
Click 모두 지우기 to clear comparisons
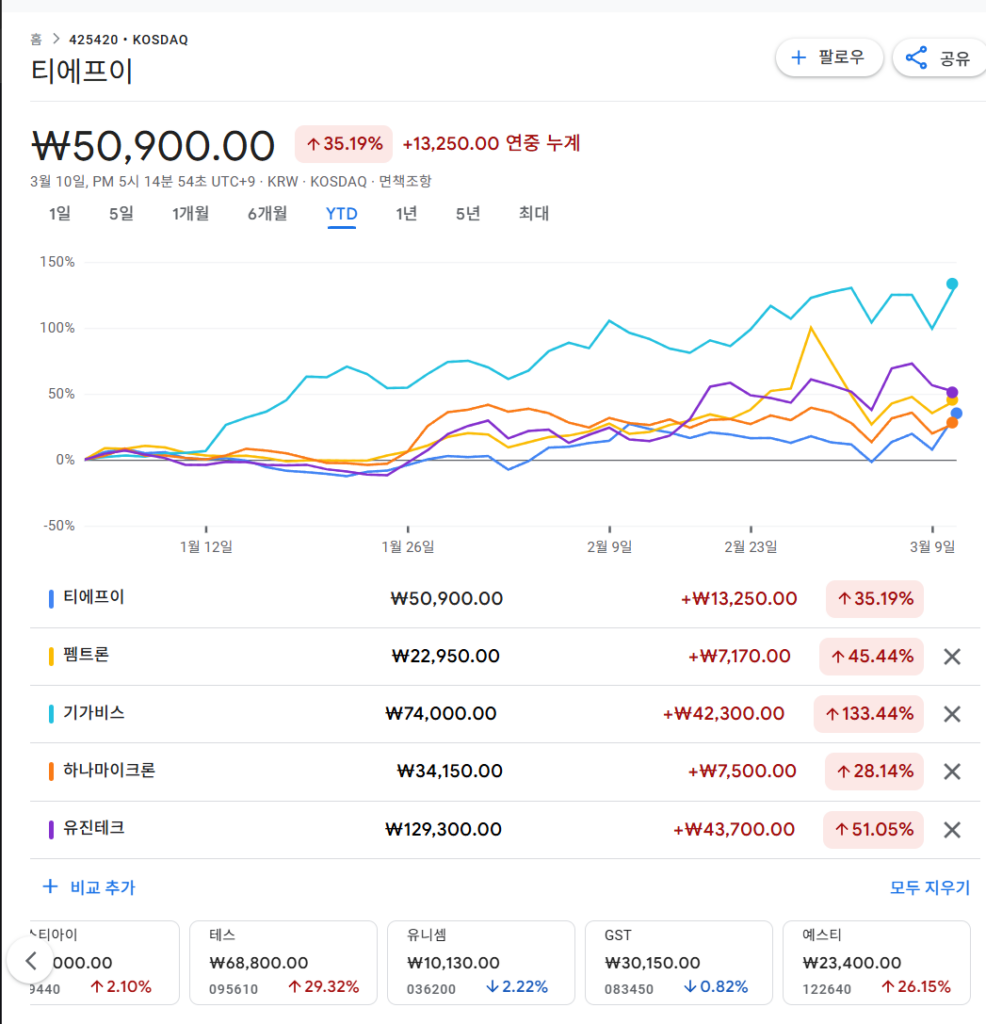pyautogui.click(x=929, y=887)
